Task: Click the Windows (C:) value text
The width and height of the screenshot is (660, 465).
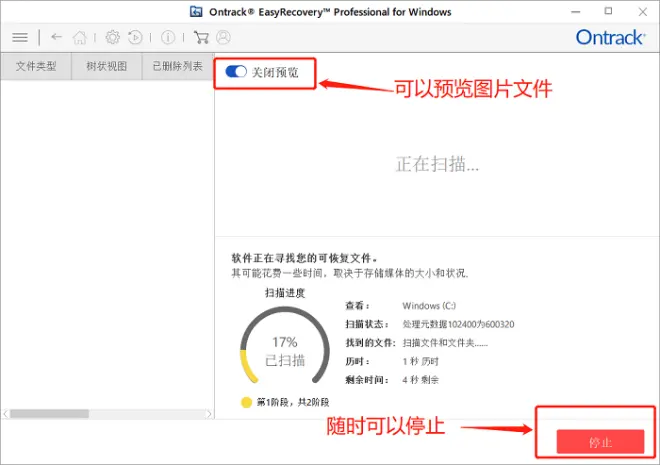Action: (x=429, y=306)
